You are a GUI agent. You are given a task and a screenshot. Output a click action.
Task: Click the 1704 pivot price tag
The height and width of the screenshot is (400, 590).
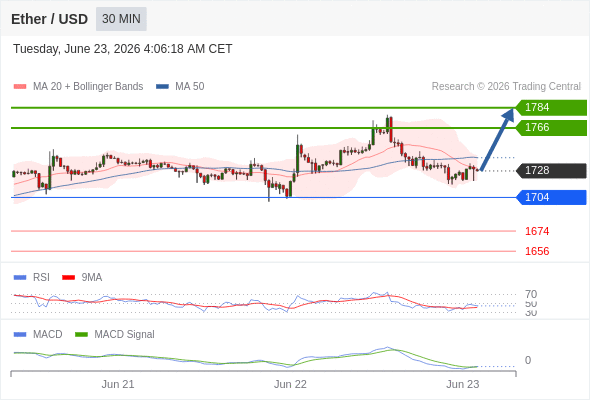tap(551, 197)
